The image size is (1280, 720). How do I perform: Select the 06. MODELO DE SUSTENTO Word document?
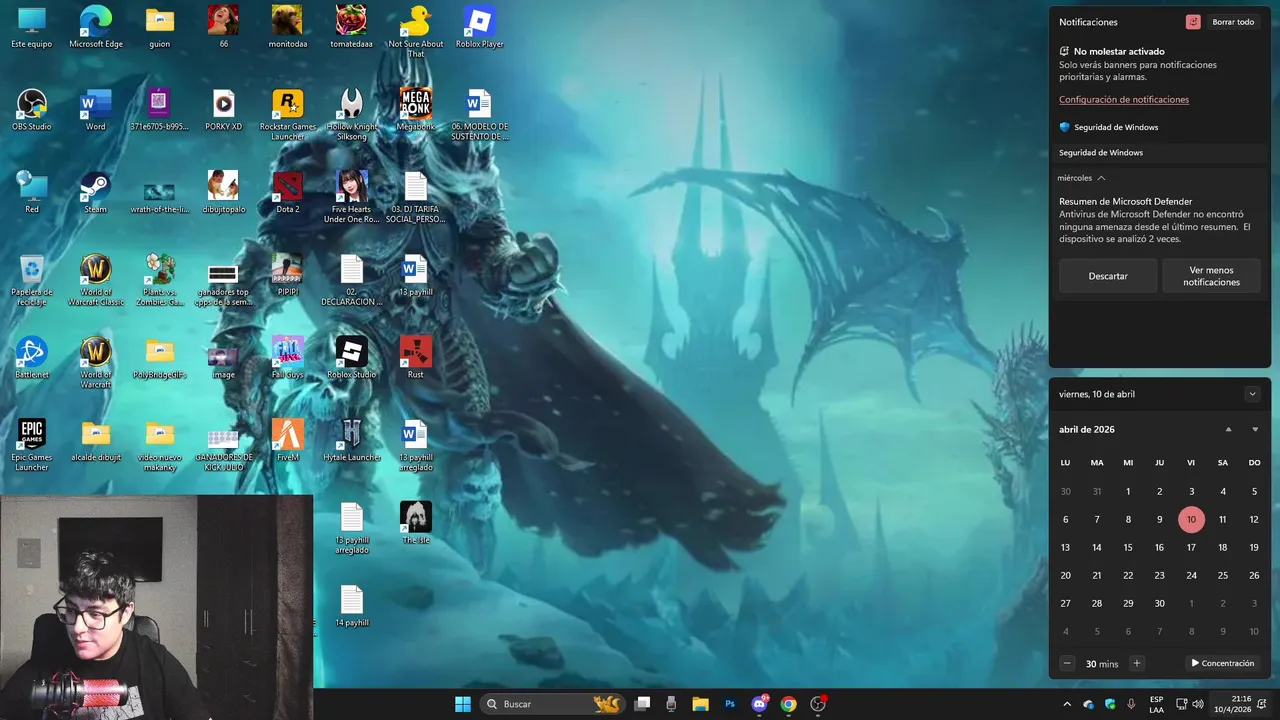480,114
